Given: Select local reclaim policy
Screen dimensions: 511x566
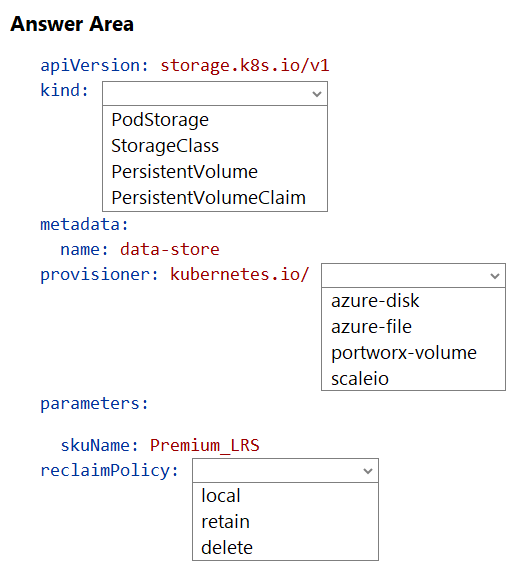Looking at the screenshot, I should (x=220, y=496).
